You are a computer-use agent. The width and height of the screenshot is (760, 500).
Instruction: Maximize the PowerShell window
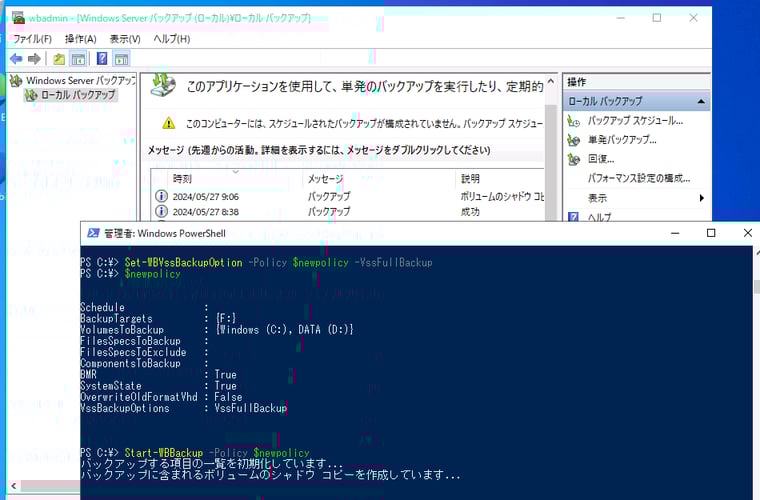tap(711, 233)
